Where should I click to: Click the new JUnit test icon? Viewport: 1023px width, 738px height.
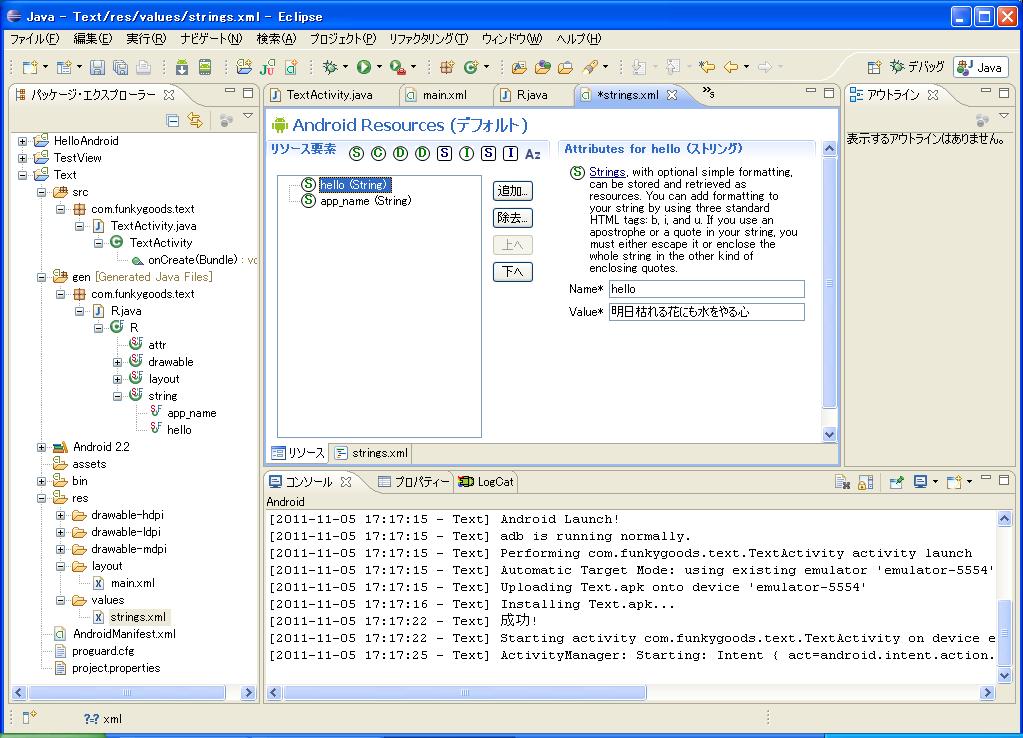[x=267, y=67]
